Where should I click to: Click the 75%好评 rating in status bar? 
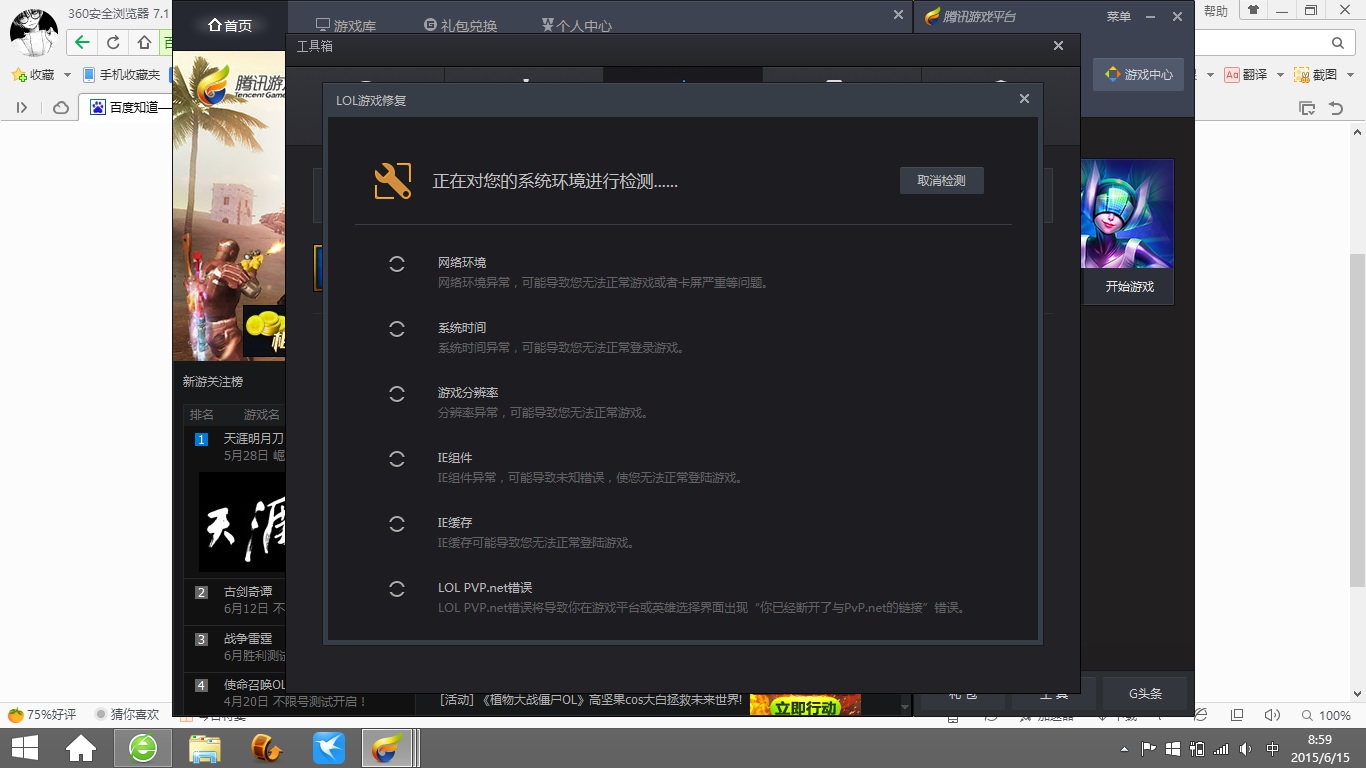pos(42,715)
